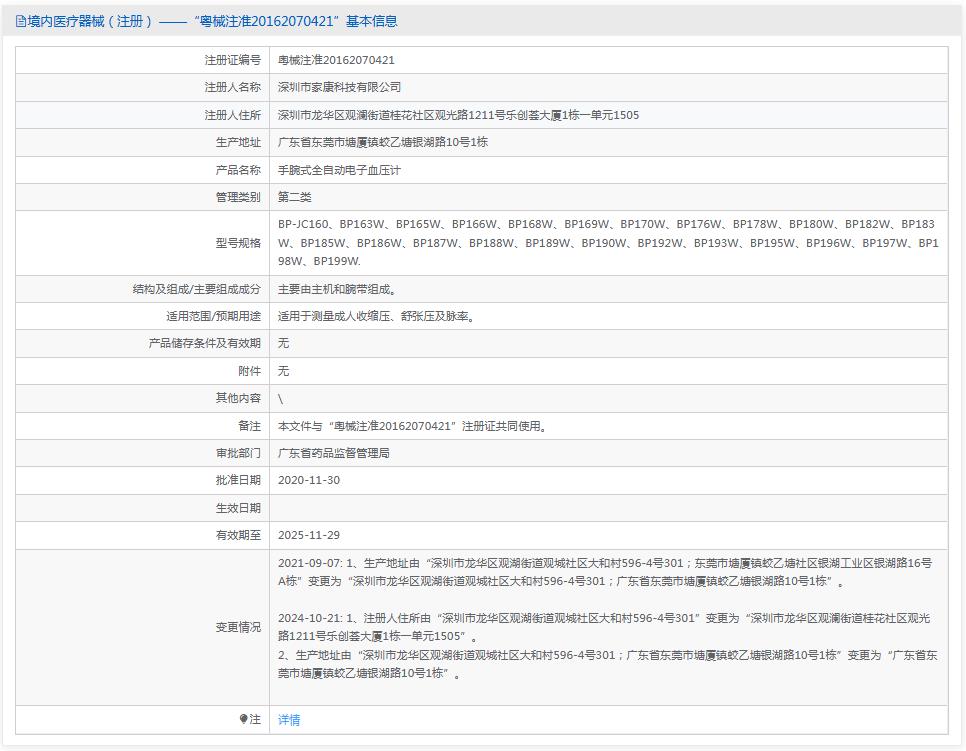Click the 2024-10-21 change record paragraph
Screen dimensions: 966x751
tap(604, 627)
